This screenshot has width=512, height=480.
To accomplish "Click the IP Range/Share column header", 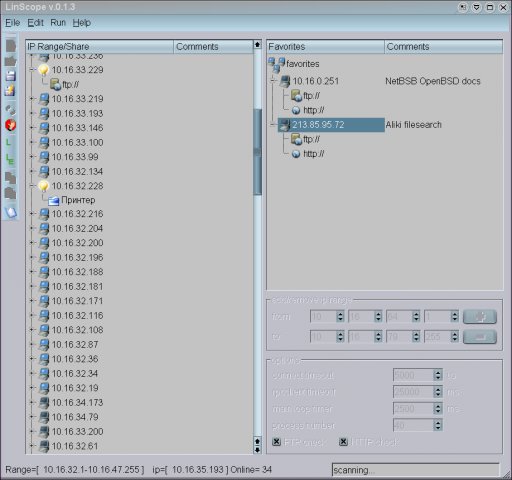I will click(x=100, y=47).
